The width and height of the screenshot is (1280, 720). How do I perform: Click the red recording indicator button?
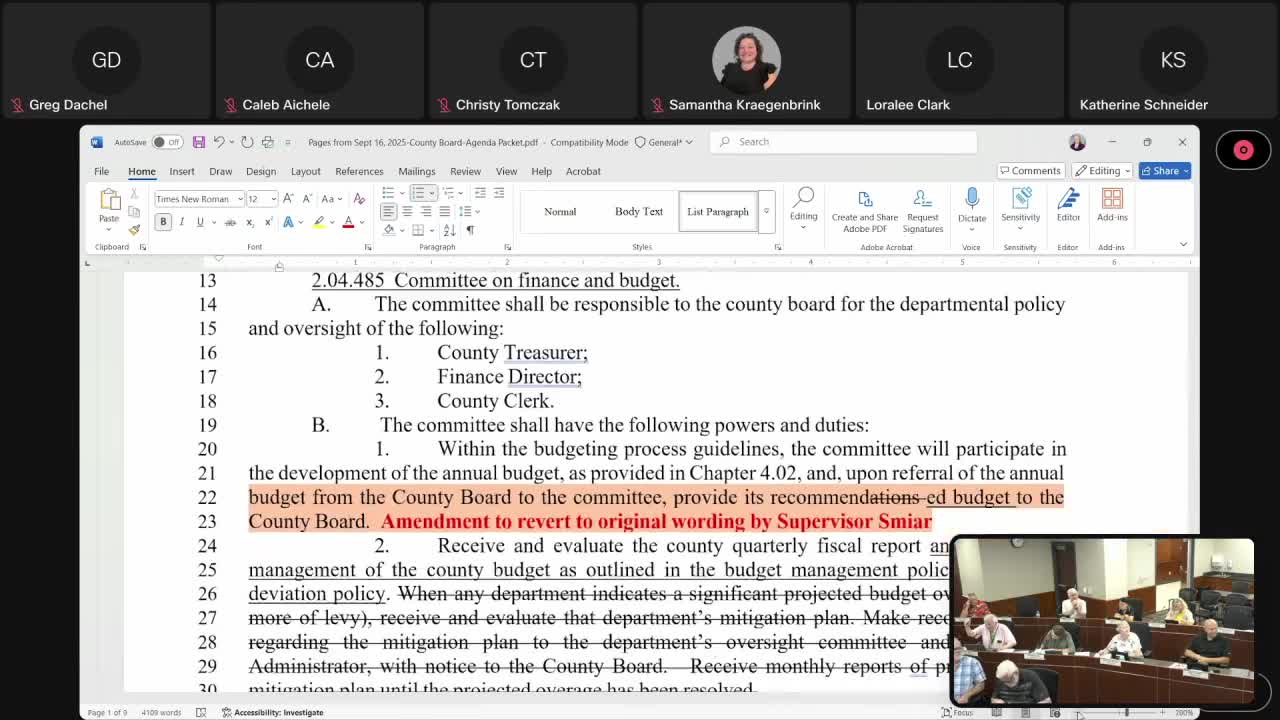click(1243, 150)
